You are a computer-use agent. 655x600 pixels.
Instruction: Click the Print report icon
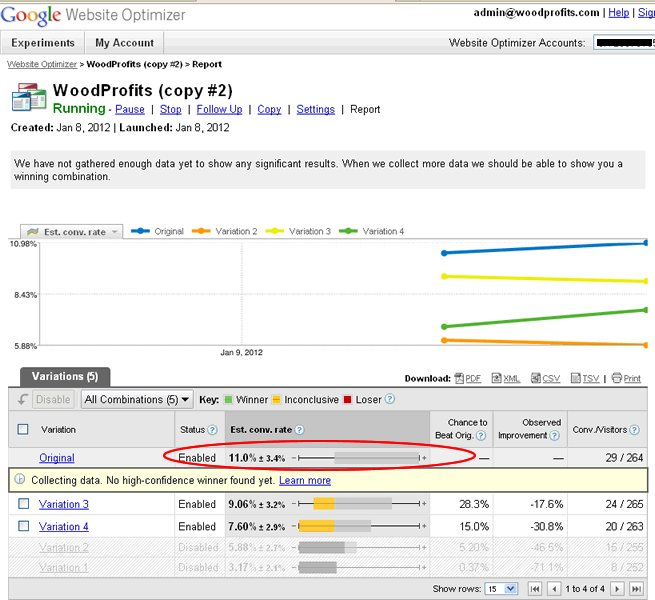tap(625, 379)
